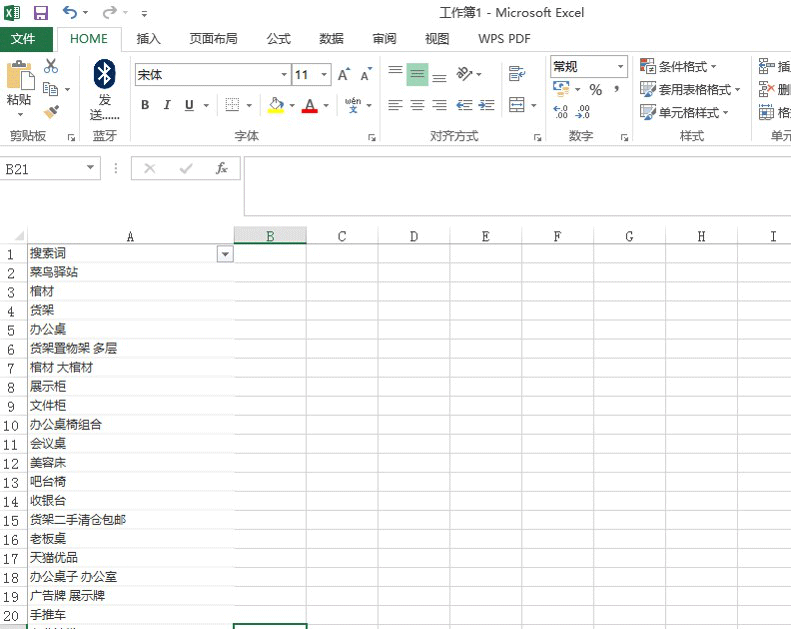Toggle Italic formatting
This screenshot has height=629, width=792.
[x=166, y=105]
